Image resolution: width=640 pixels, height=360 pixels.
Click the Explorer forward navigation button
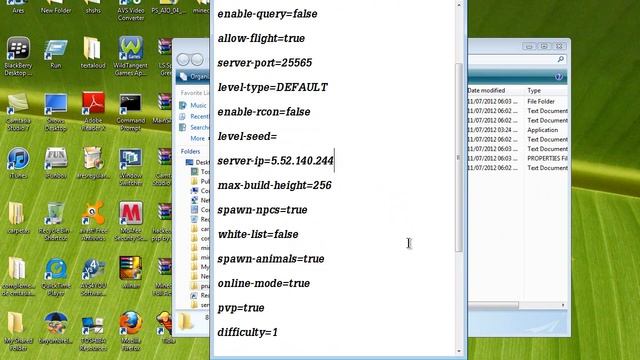[x=197, y=60]
